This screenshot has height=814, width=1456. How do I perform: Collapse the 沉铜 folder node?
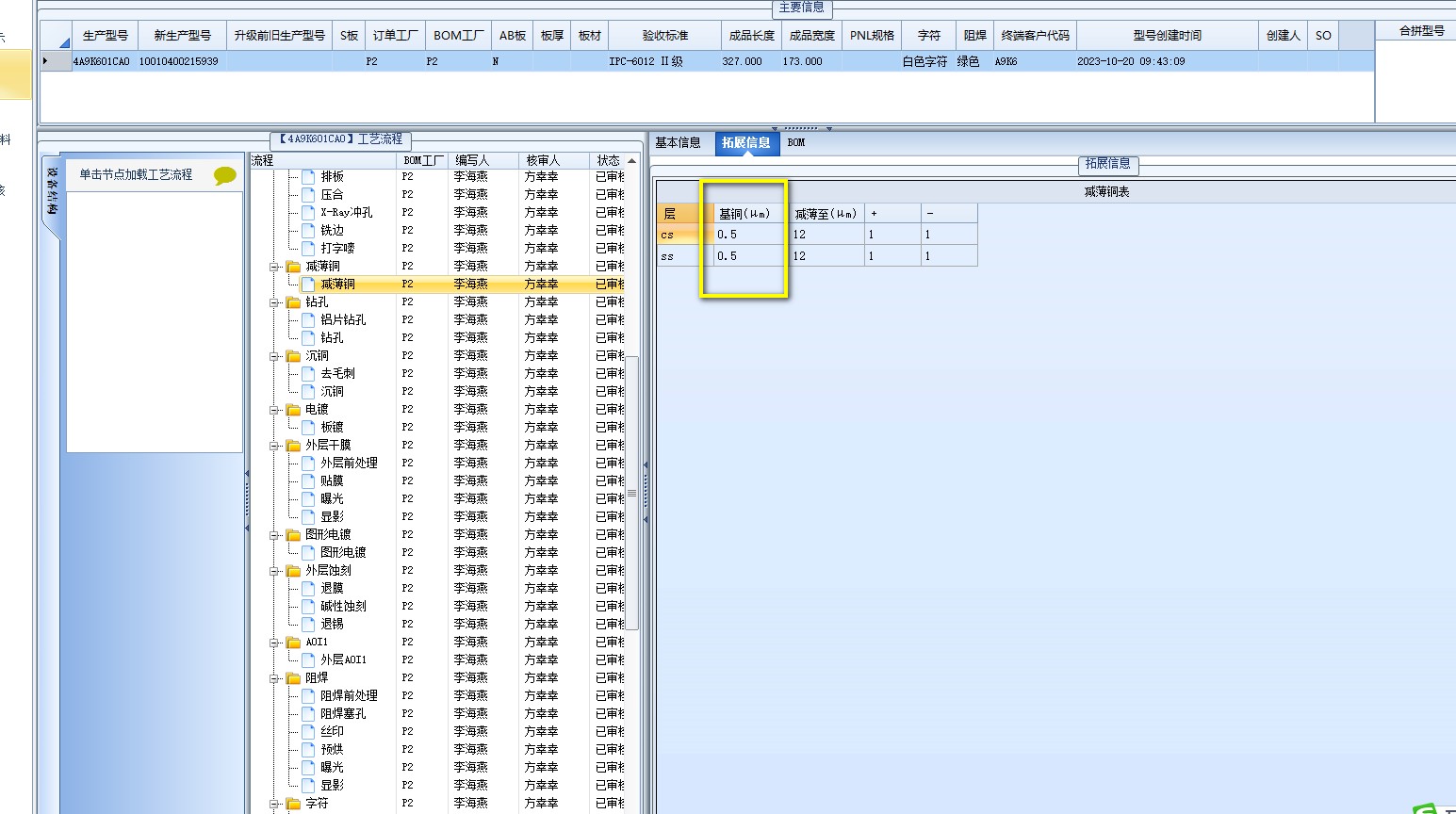pos(274,356)
